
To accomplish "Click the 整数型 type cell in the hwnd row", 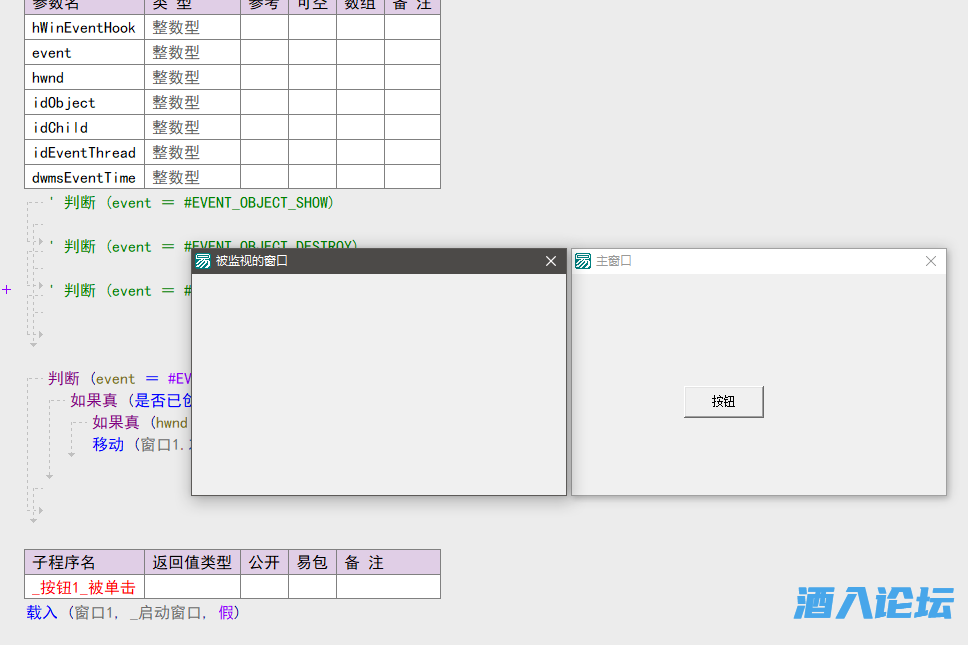I will pos(192,78).
